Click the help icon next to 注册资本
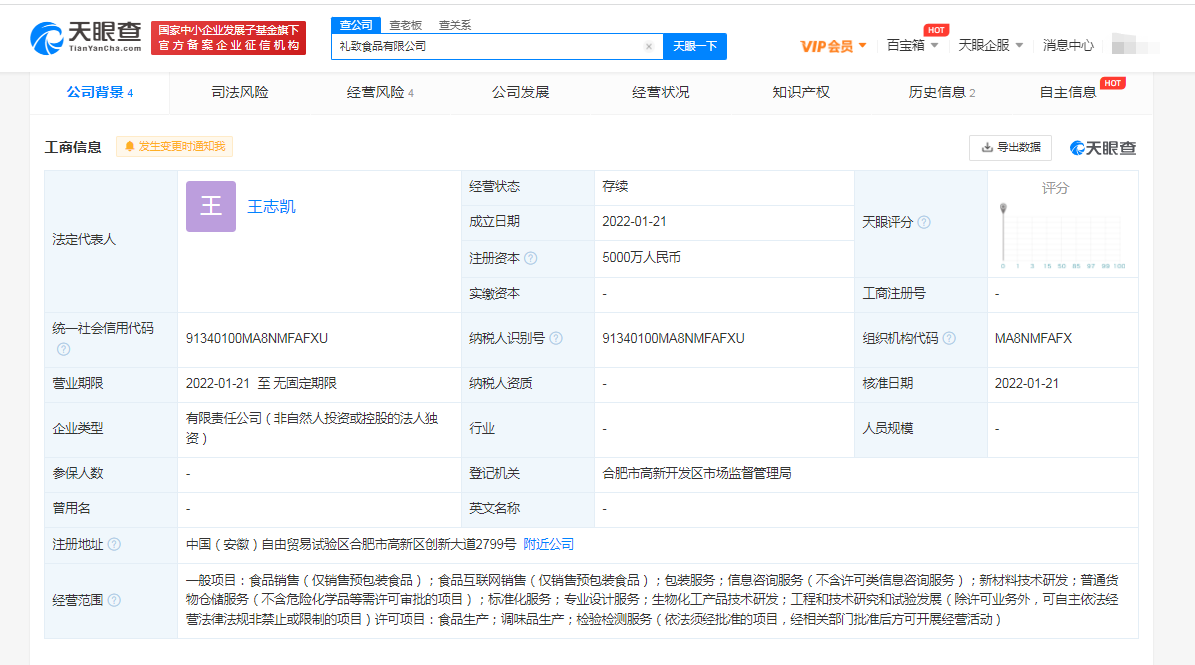 pyautogui.click(x=531, y=258)
